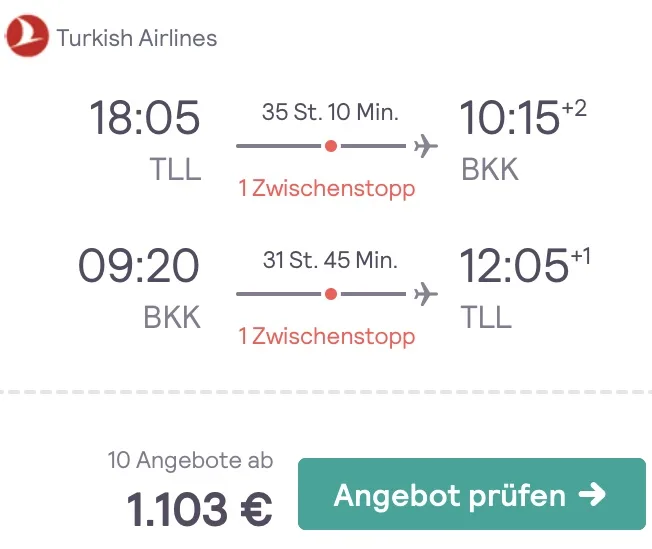Click the 10 Angebote ab label
652x549 pixels.
point(190,461)
